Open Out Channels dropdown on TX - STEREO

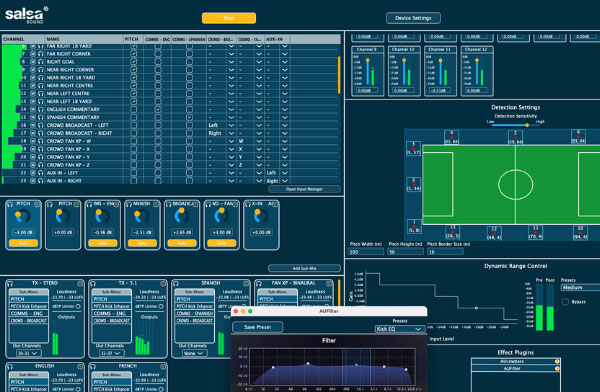coord(29,353)
